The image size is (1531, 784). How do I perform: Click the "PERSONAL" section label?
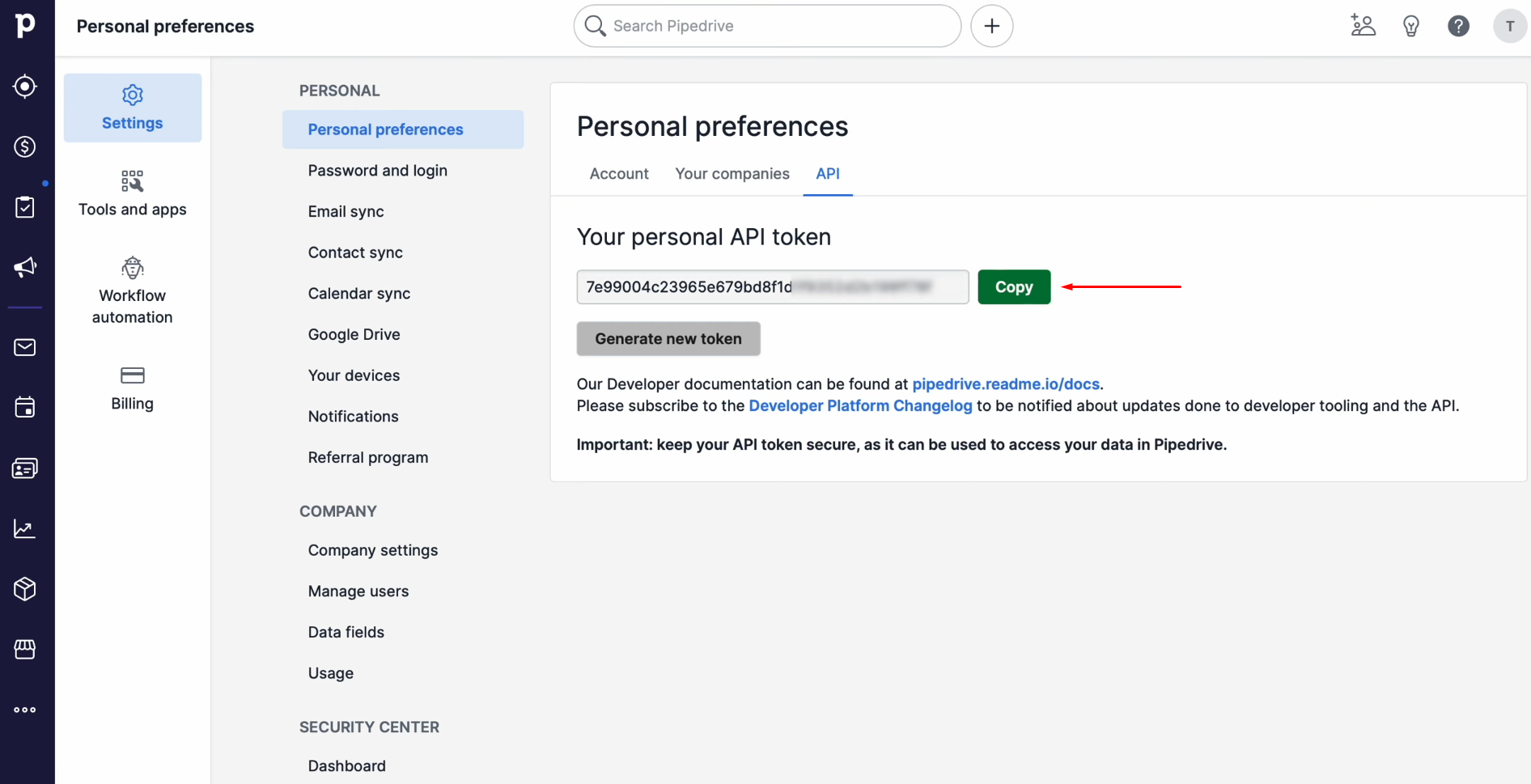pos(340,91)
